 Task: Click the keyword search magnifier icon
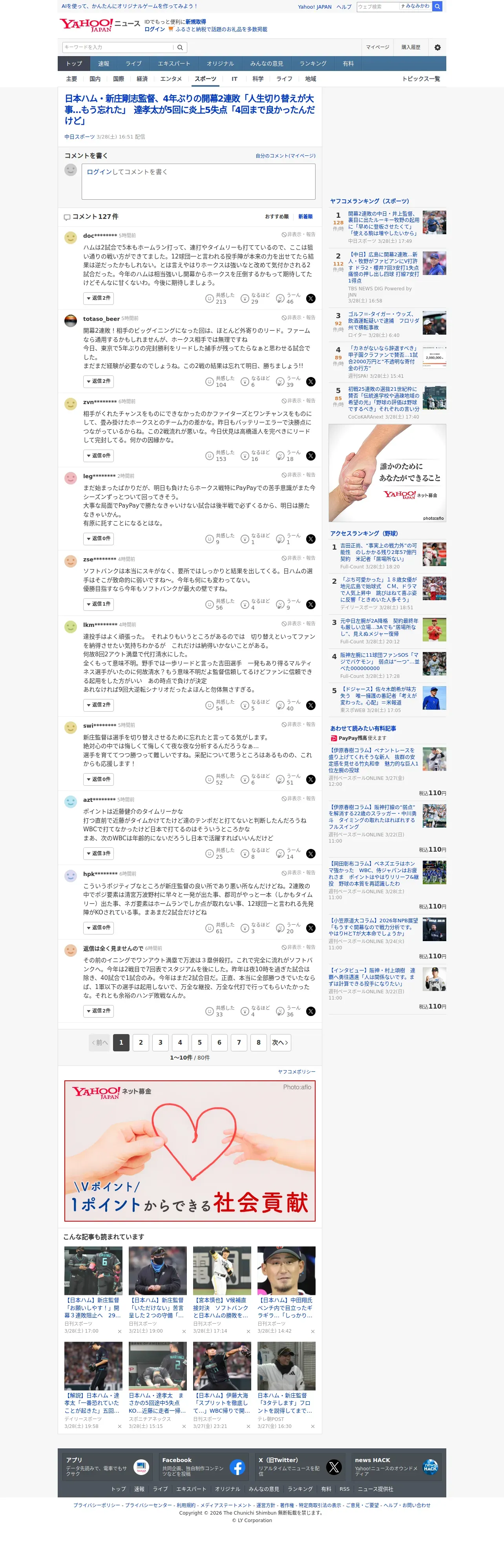tap(180, 47)
